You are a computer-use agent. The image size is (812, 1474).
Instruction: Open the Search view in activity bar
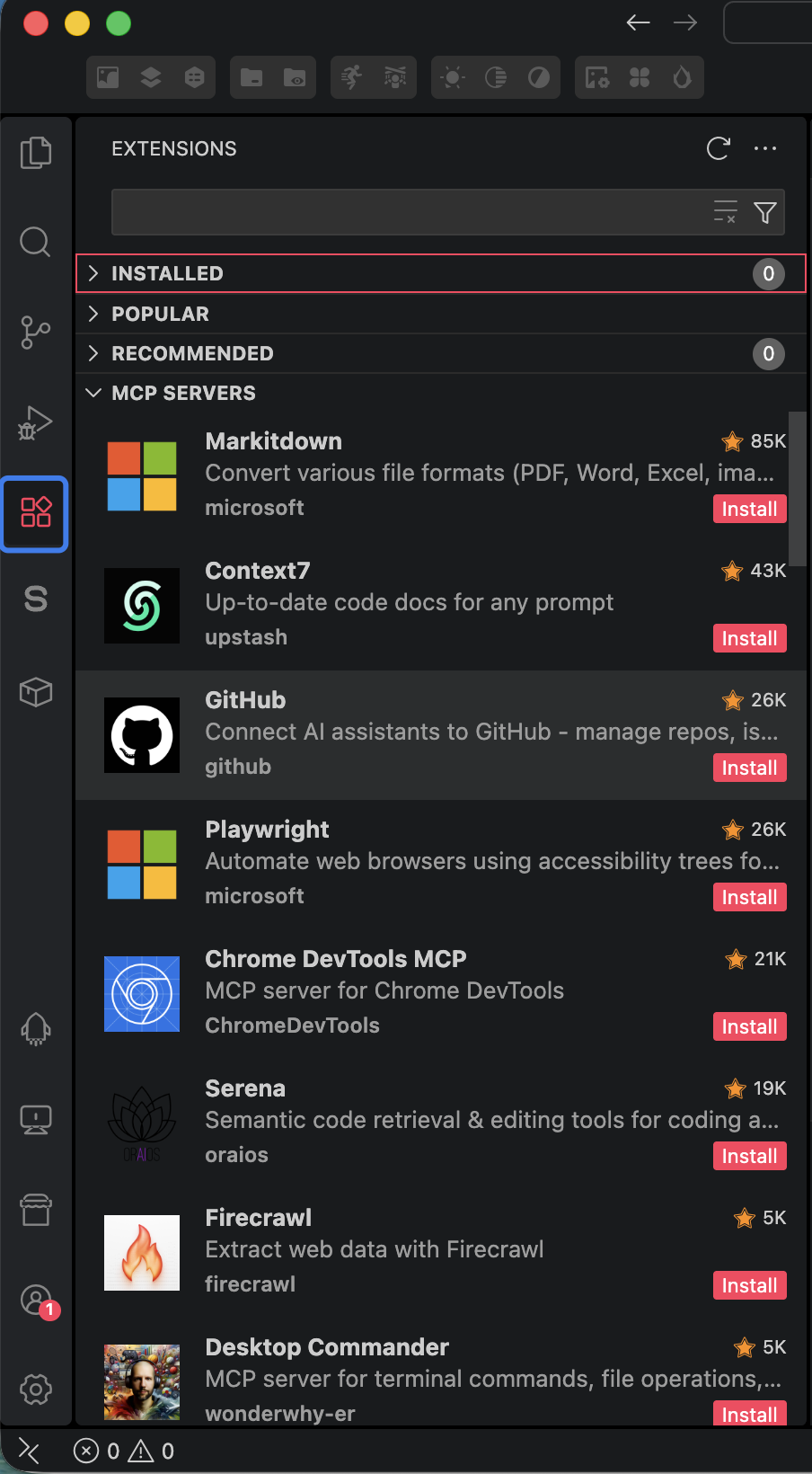point(36,242)
